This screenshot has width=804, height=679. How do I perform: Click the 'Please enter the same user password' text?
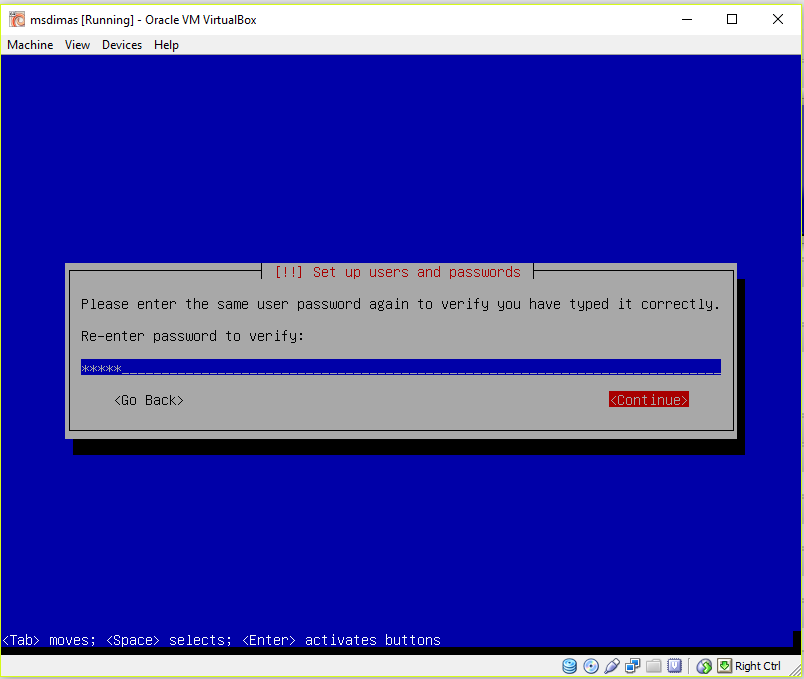coord(221,304)
